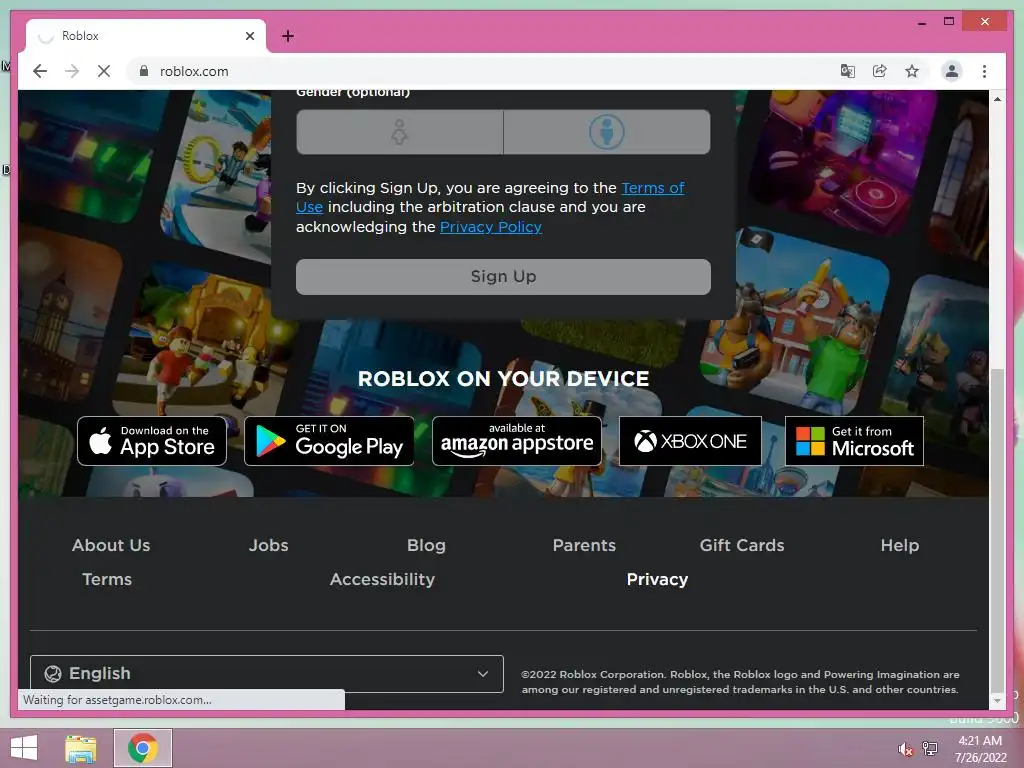Screen dimensions: 1024x768
Task: Click the ©2022 Roblox Corporation copyright text
Action: (741, 682)
